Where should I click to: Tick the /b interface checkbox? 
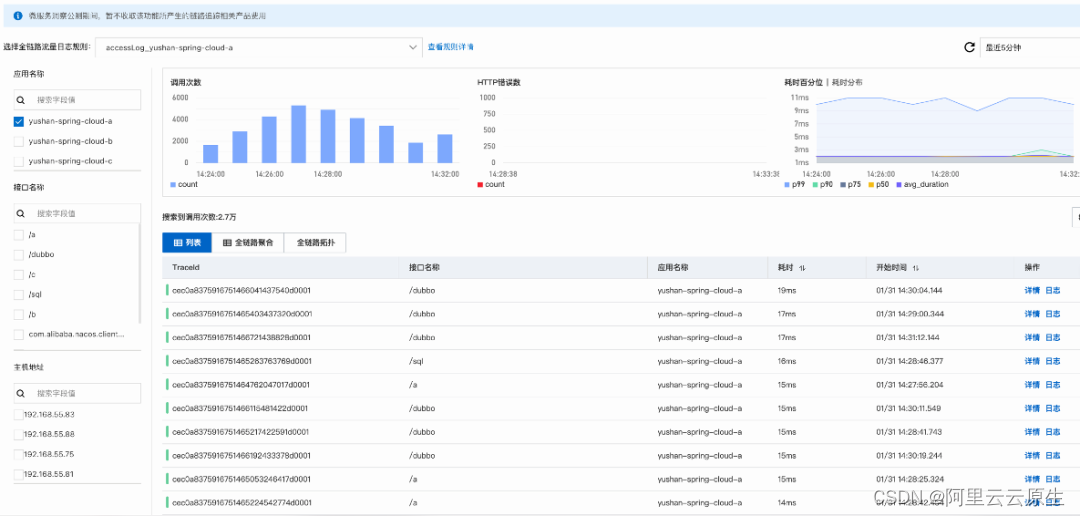pos(19,315)
